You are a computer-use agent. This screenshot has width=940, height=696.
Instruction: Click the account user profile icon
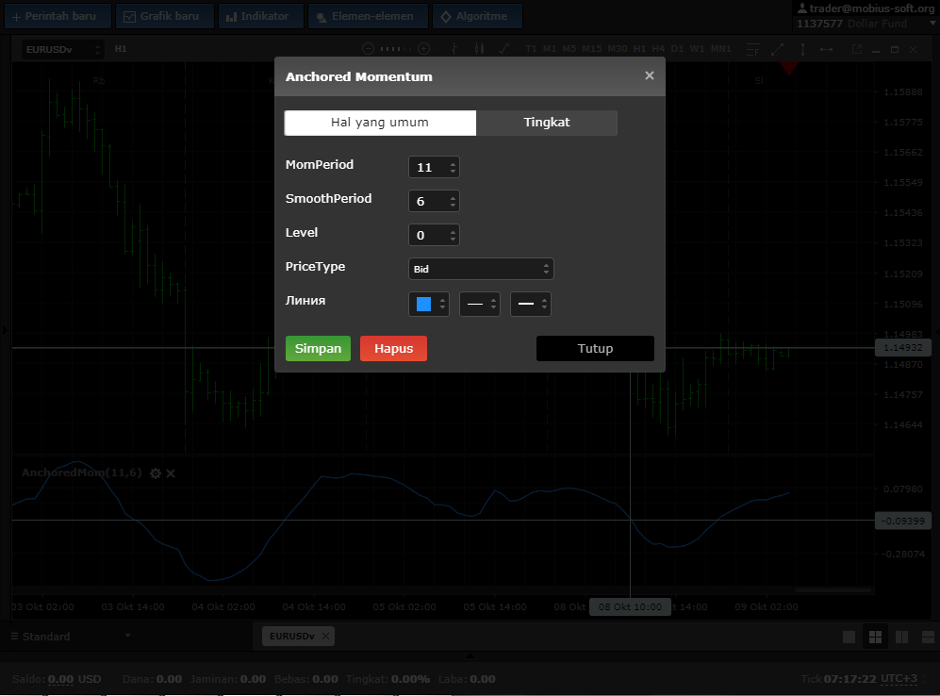point(802,8)
